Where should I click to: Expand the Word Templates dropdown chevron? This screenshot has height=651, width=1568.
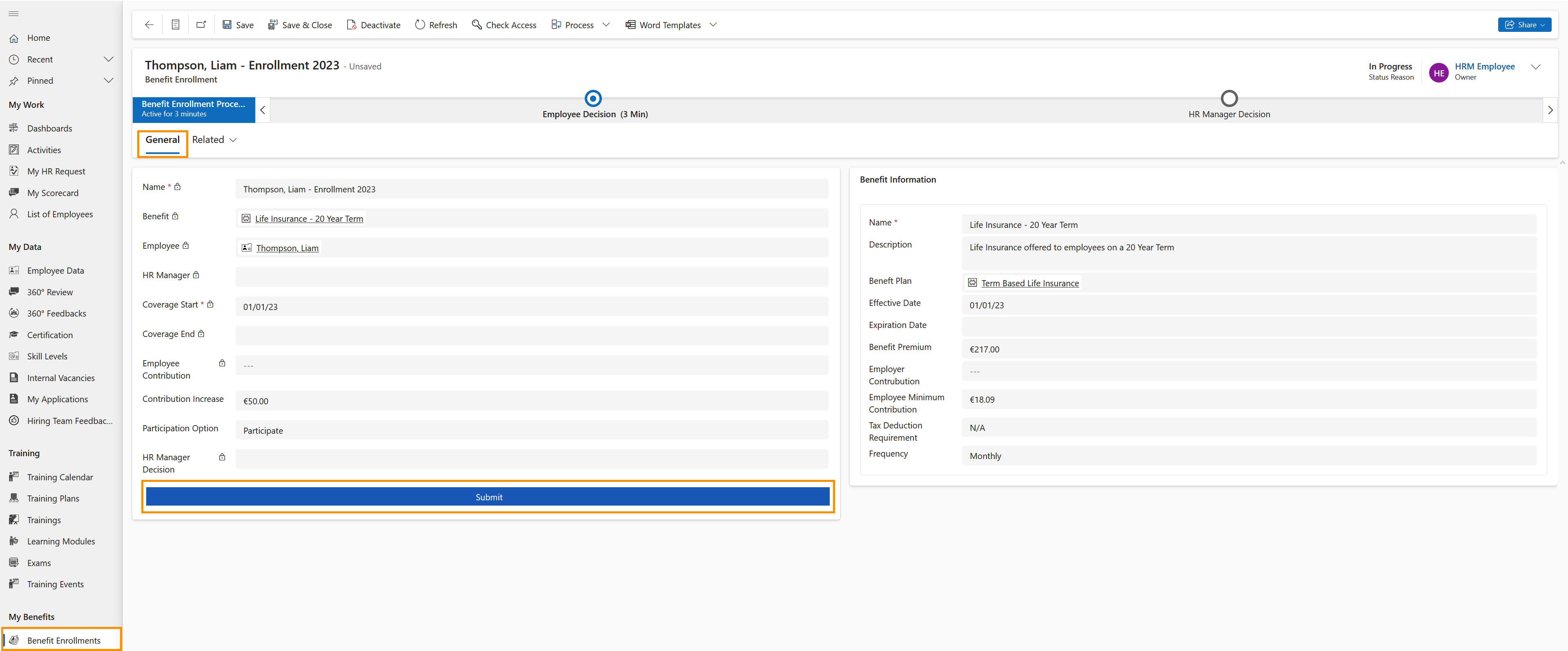713,25
